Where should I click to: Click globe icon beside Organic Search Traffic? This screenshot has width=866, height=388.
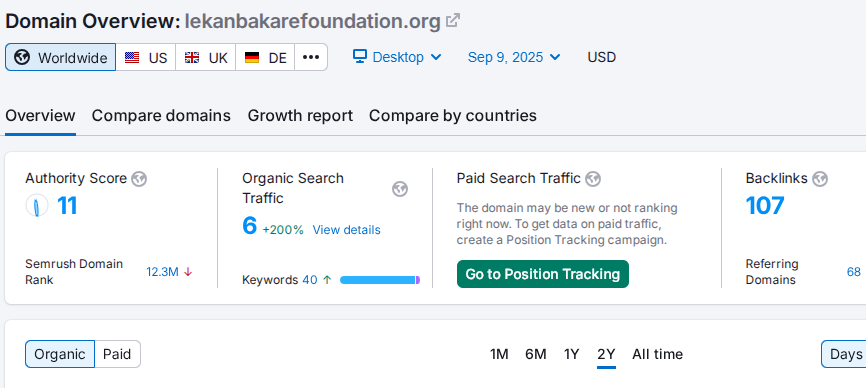[x=400, y=189]
